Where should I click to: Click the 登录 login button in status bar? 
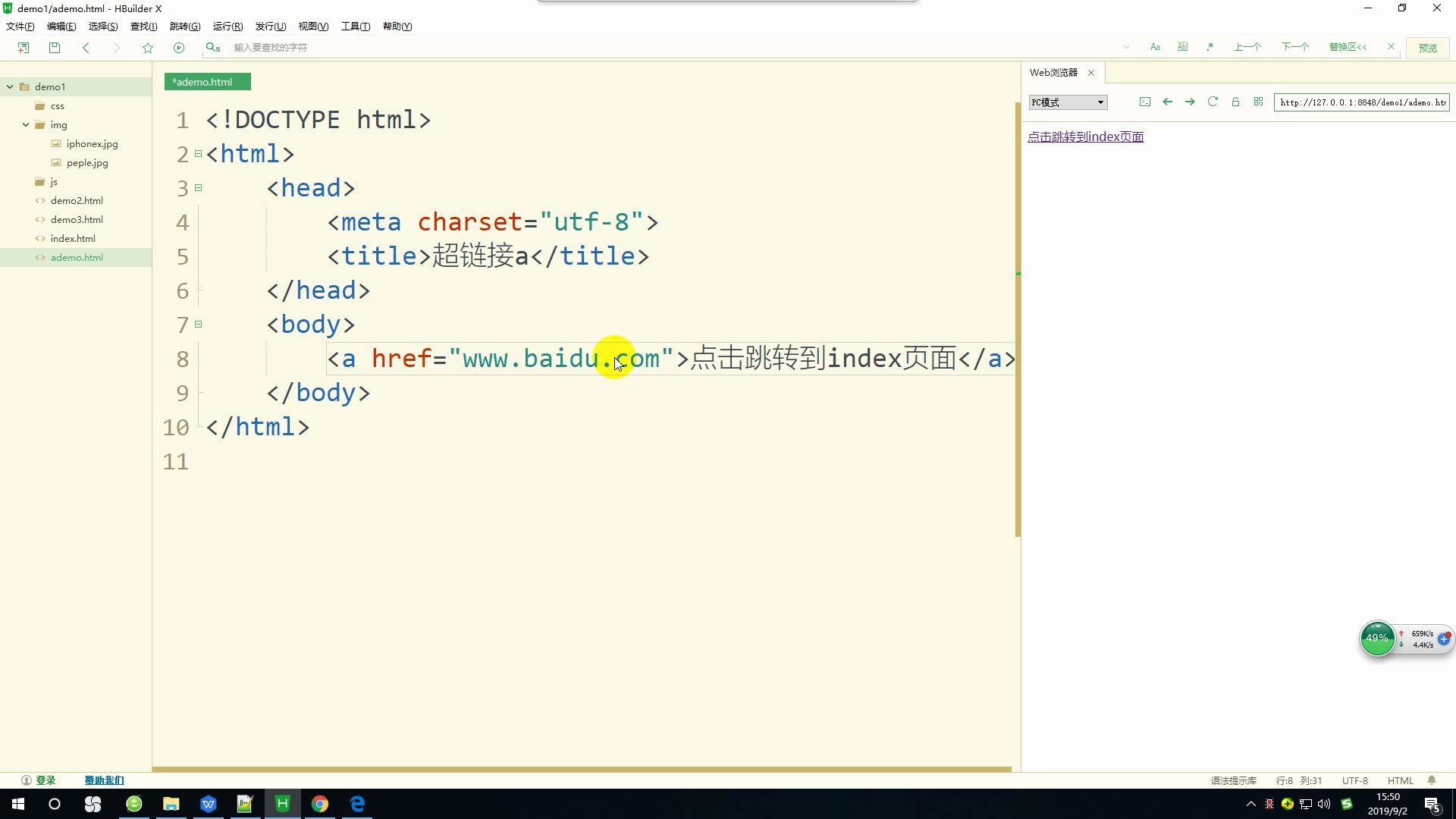tap(39, 780)
